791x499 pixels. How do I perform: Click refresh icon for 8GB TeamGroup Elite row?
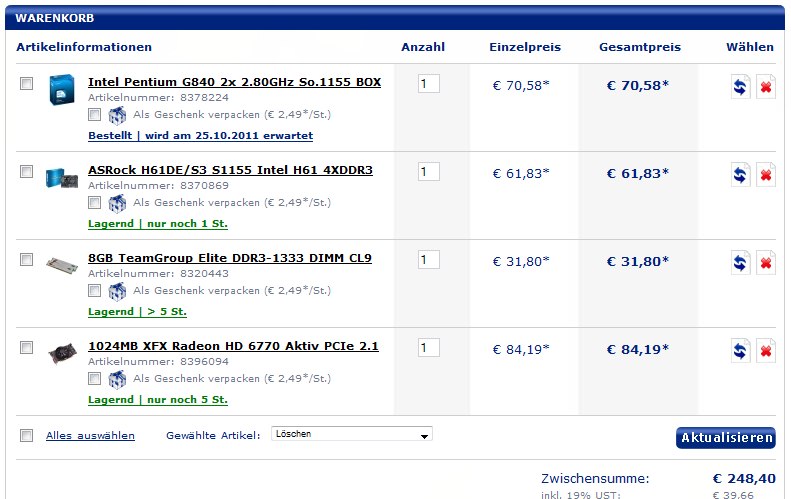(x=740, y=263)
